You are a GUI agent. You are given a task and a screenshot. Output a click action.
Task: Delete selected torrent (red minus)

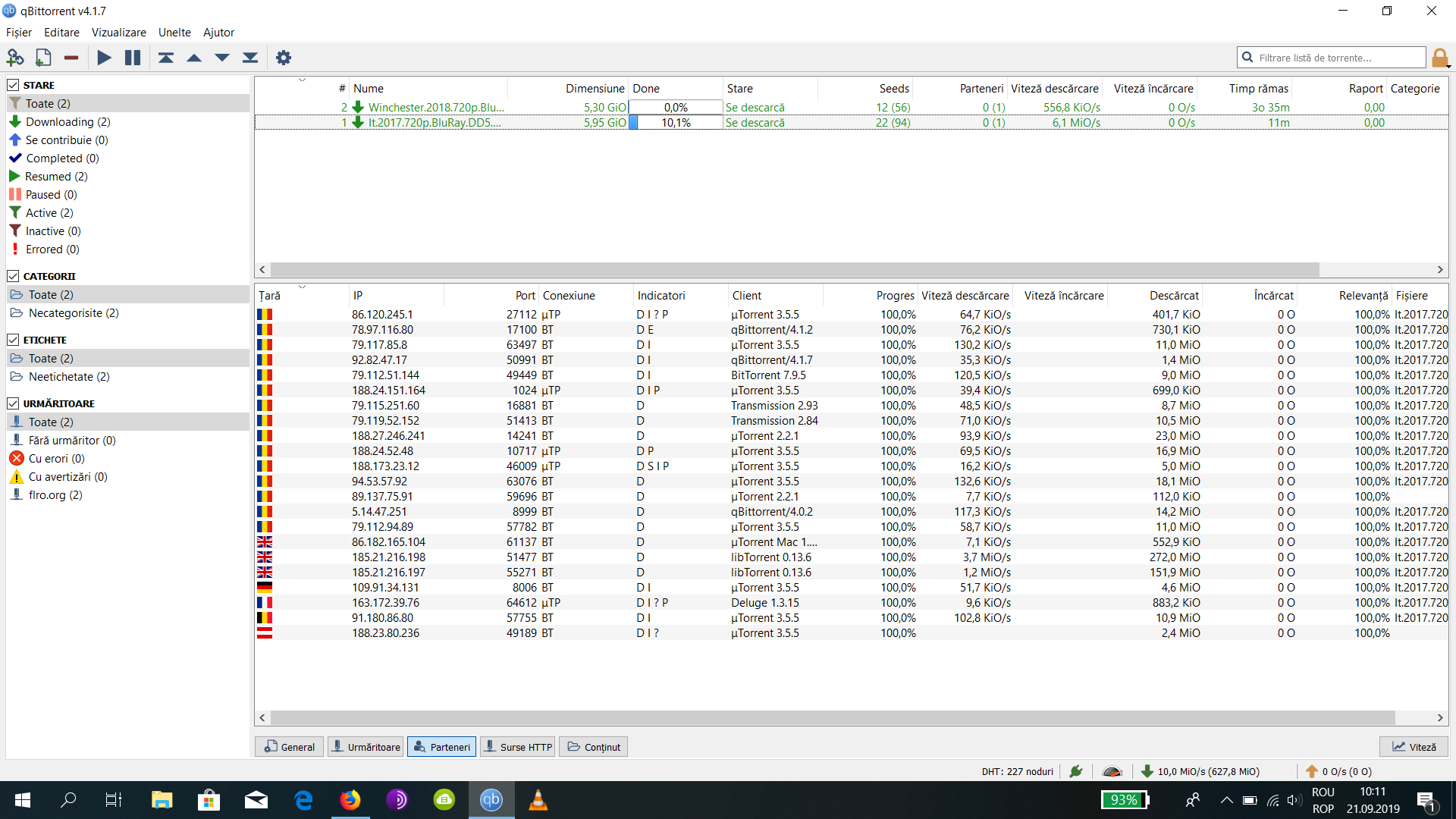pos(71,58)
